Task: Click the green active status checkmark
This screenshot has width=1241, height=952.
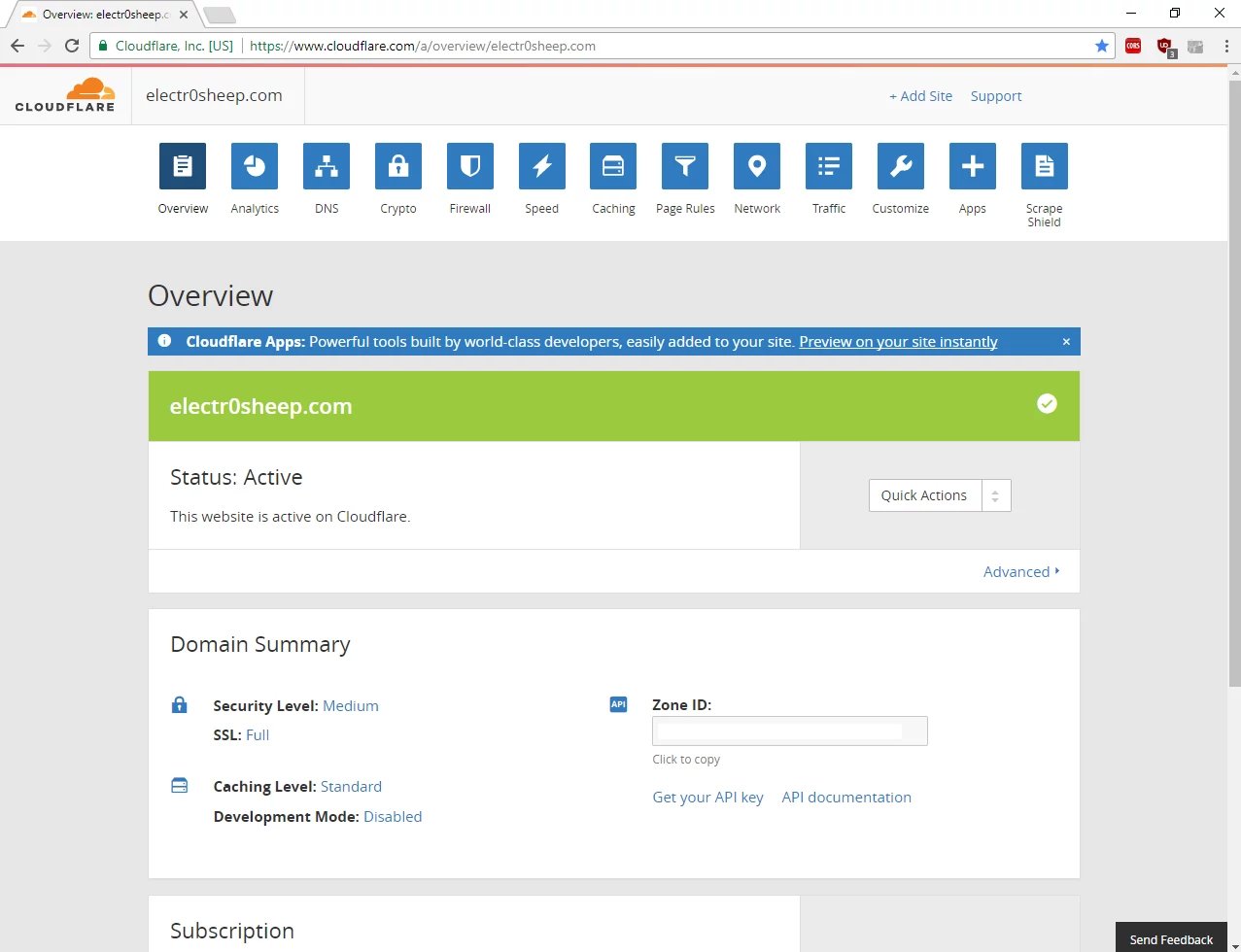Action: click(1047, 403)
